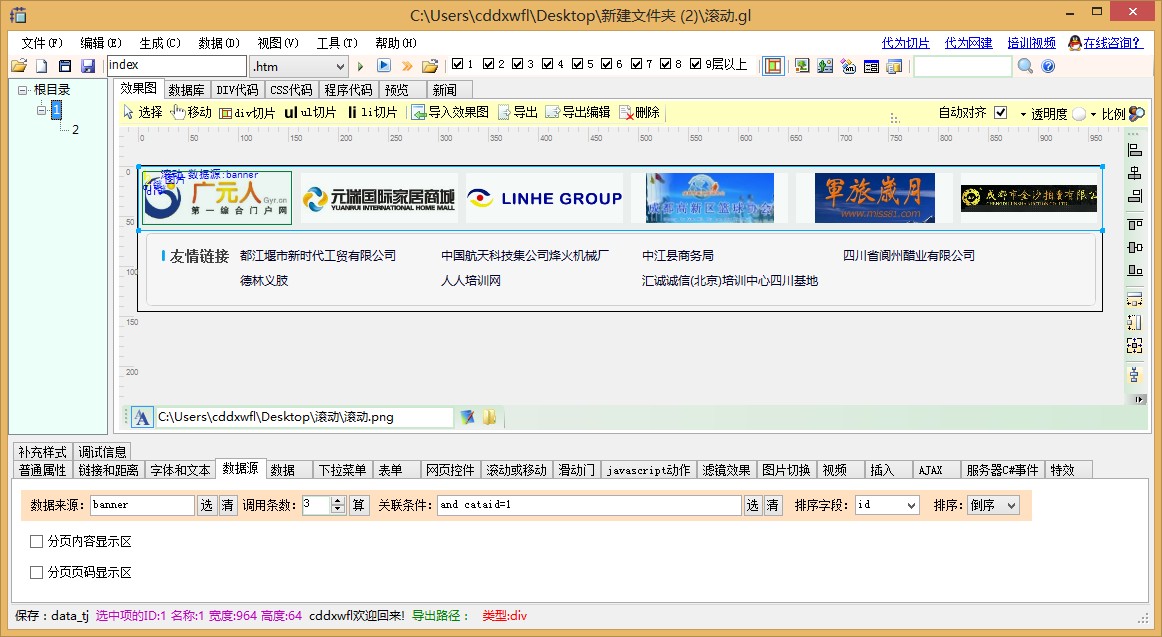Click the 比例 zoom magnifier icon
The image size is (1162, 637).
1137,113
